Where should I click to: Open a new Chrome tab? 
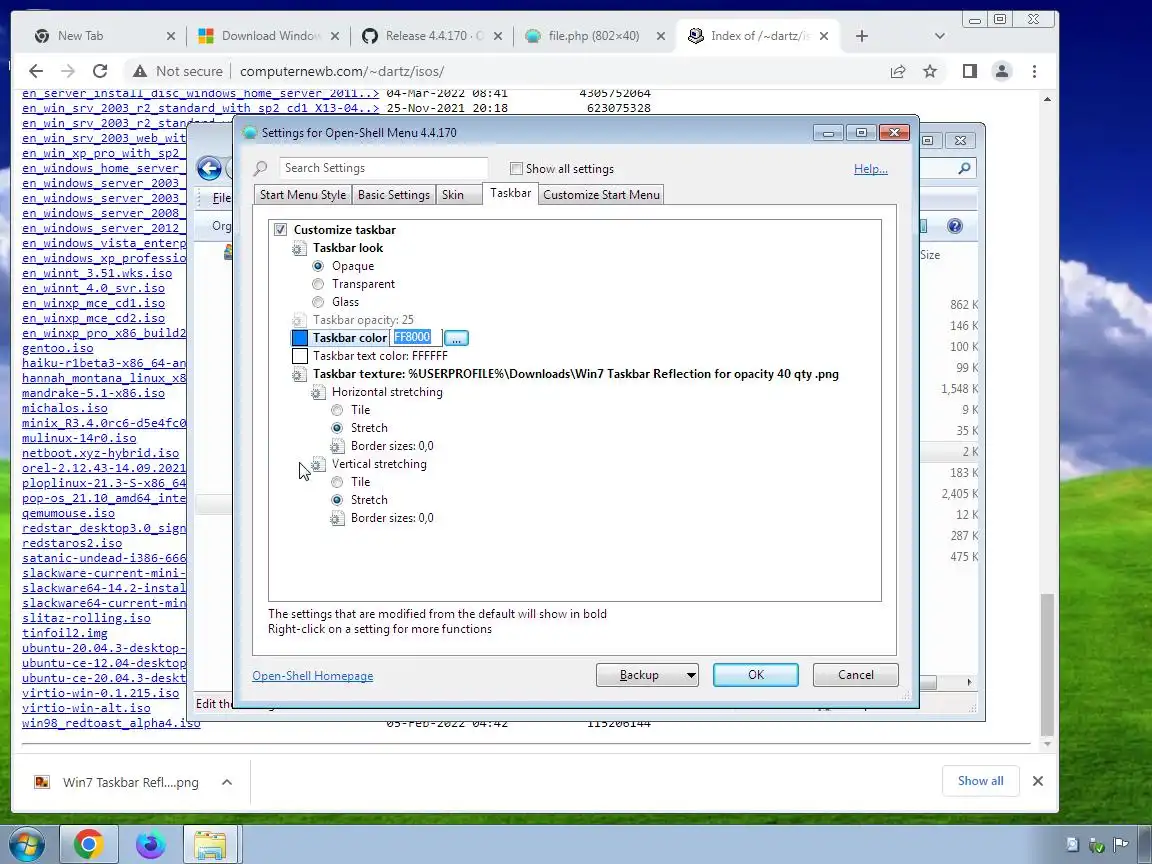coord(862,36)
